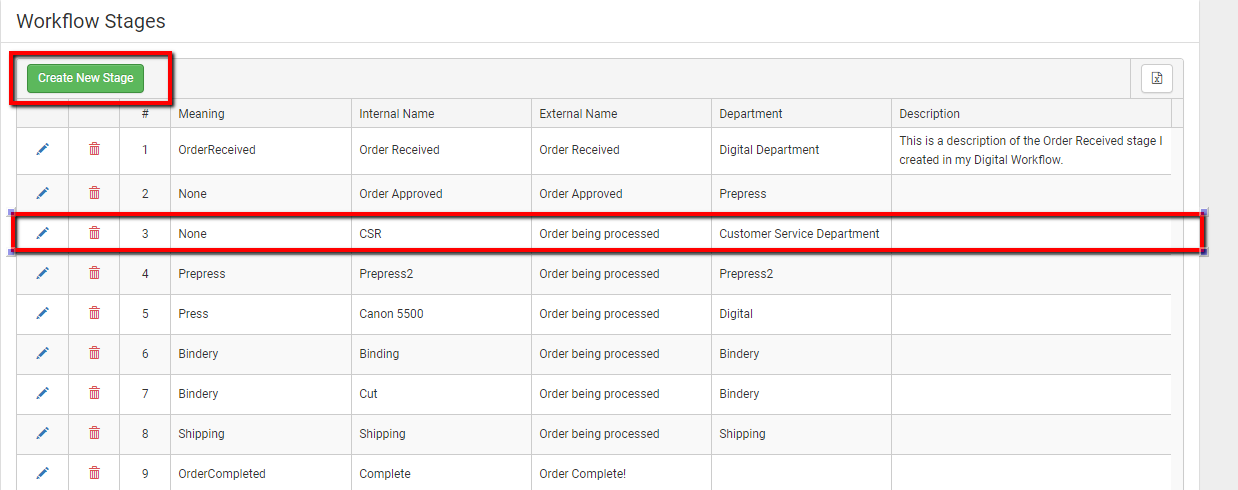Delete the Canon 5500 stage

94,313
